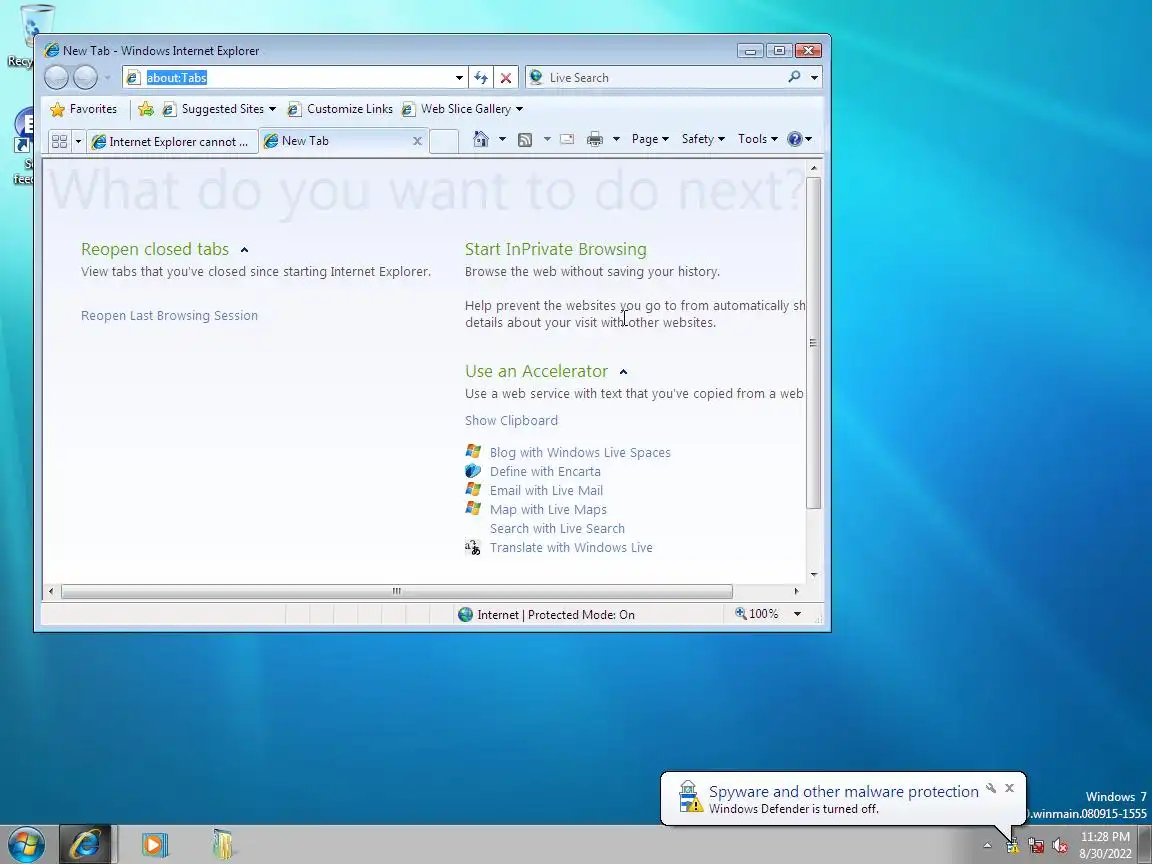
Task: Close the New Tab with its X
Action: 417,141
